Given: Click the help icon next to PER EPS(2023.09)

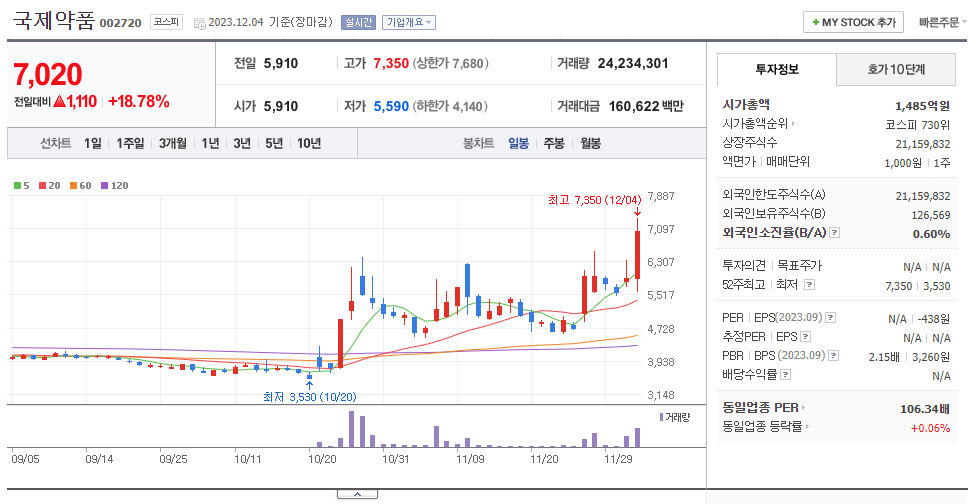Looking at the screenshot, I should [831, 318].
